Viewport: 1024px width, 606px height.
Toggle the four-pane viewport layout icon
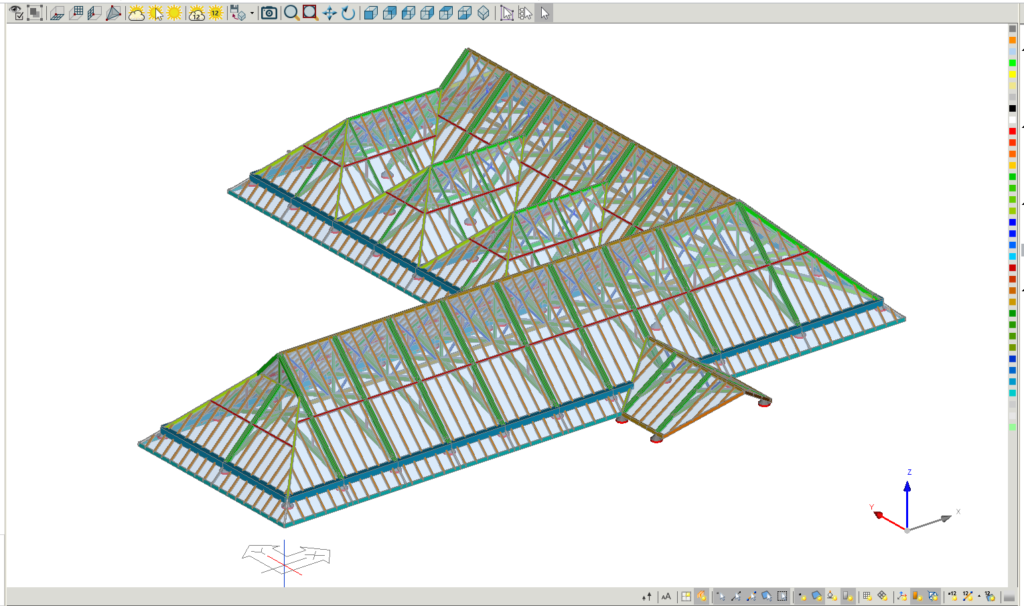point(686,596)
